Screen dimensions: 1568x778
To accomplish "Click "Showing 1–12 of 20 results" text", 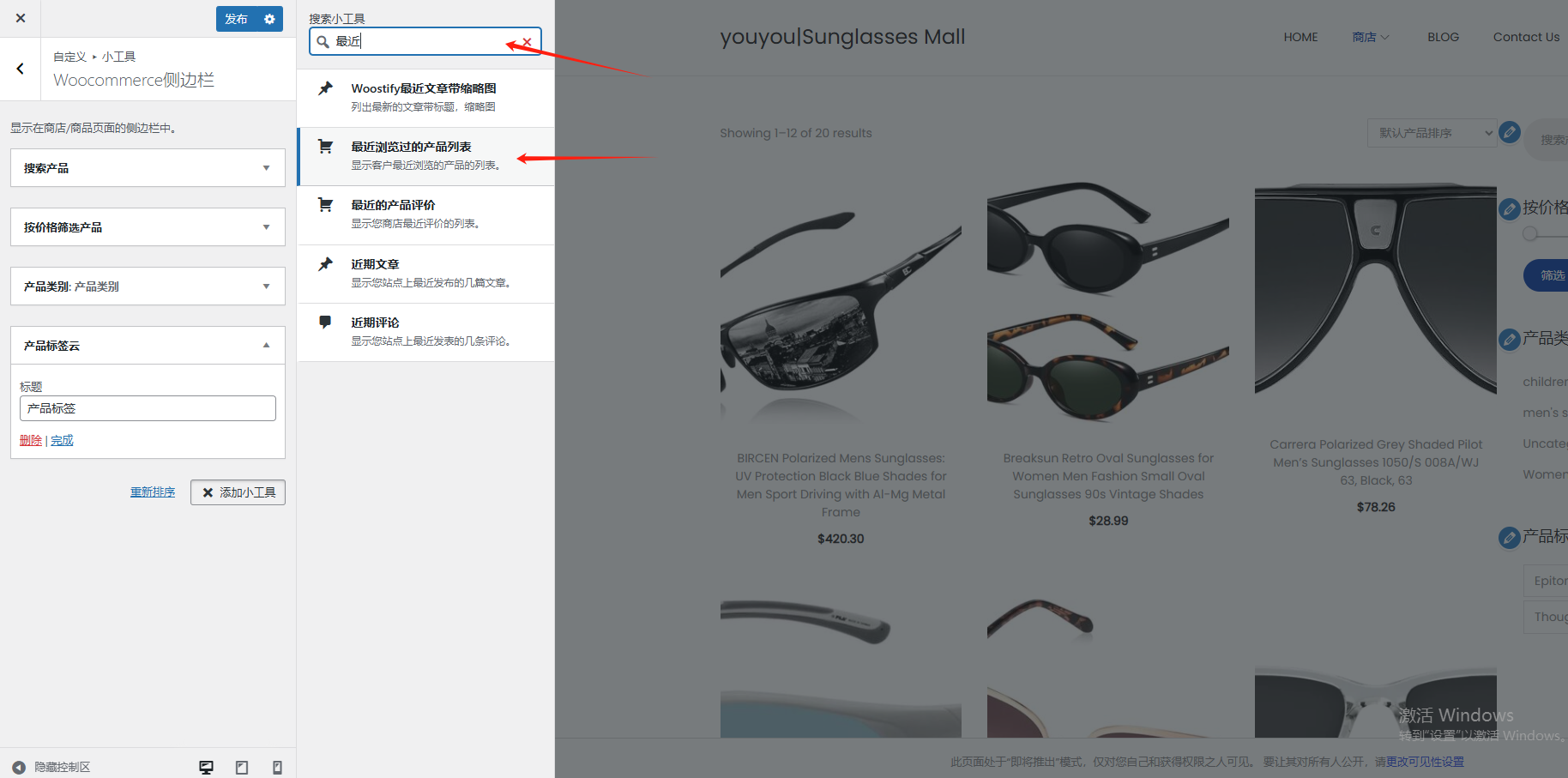I will click(x=796, y=133).
